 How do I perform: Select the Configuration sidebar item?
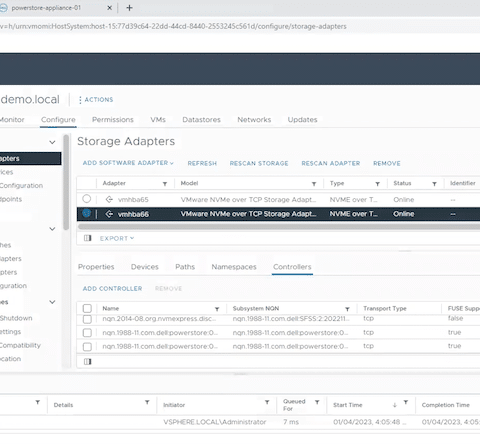coord(21,186)
